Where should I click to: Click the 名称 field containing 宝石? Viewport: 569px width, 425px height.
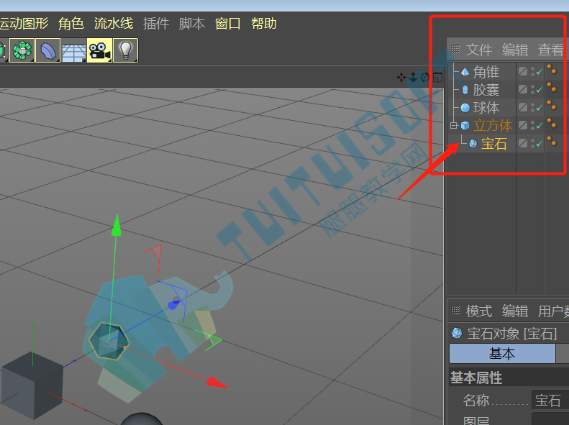tap(550, 400)
